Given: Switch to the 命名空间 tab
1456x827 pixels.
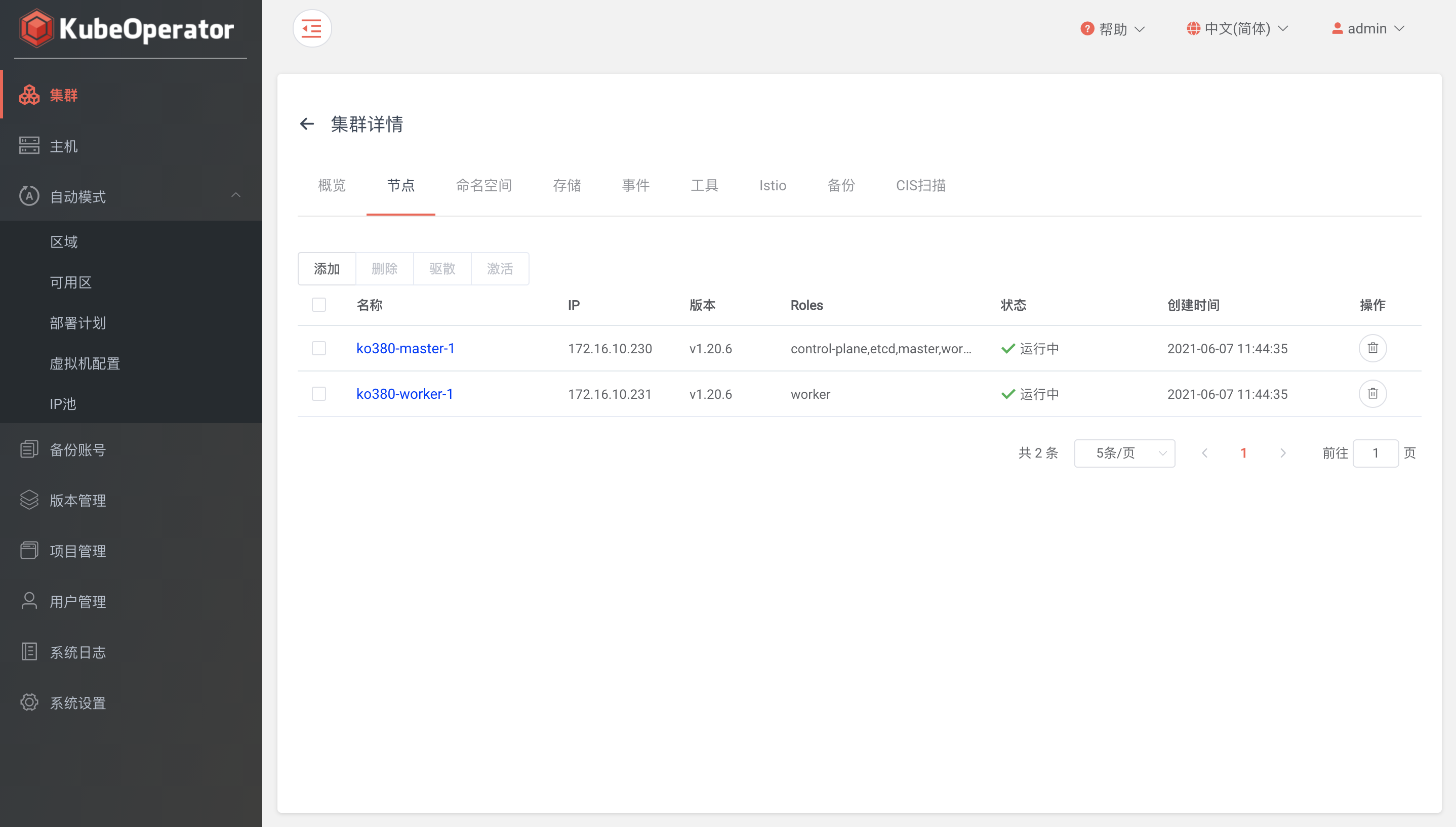Looking at the screenshot, I should pos(483,185).
